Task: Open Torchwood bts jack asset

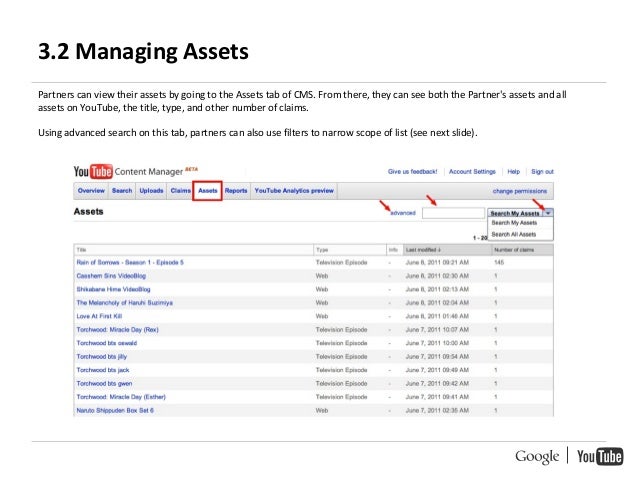Action: coord(103,370)
